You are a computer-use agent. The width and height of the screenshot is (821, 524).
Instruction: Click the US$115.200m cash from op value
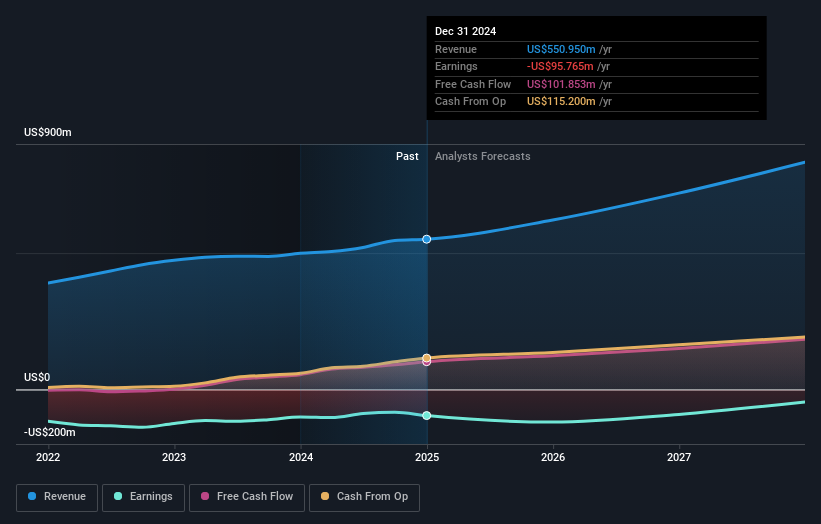point(561,102)
